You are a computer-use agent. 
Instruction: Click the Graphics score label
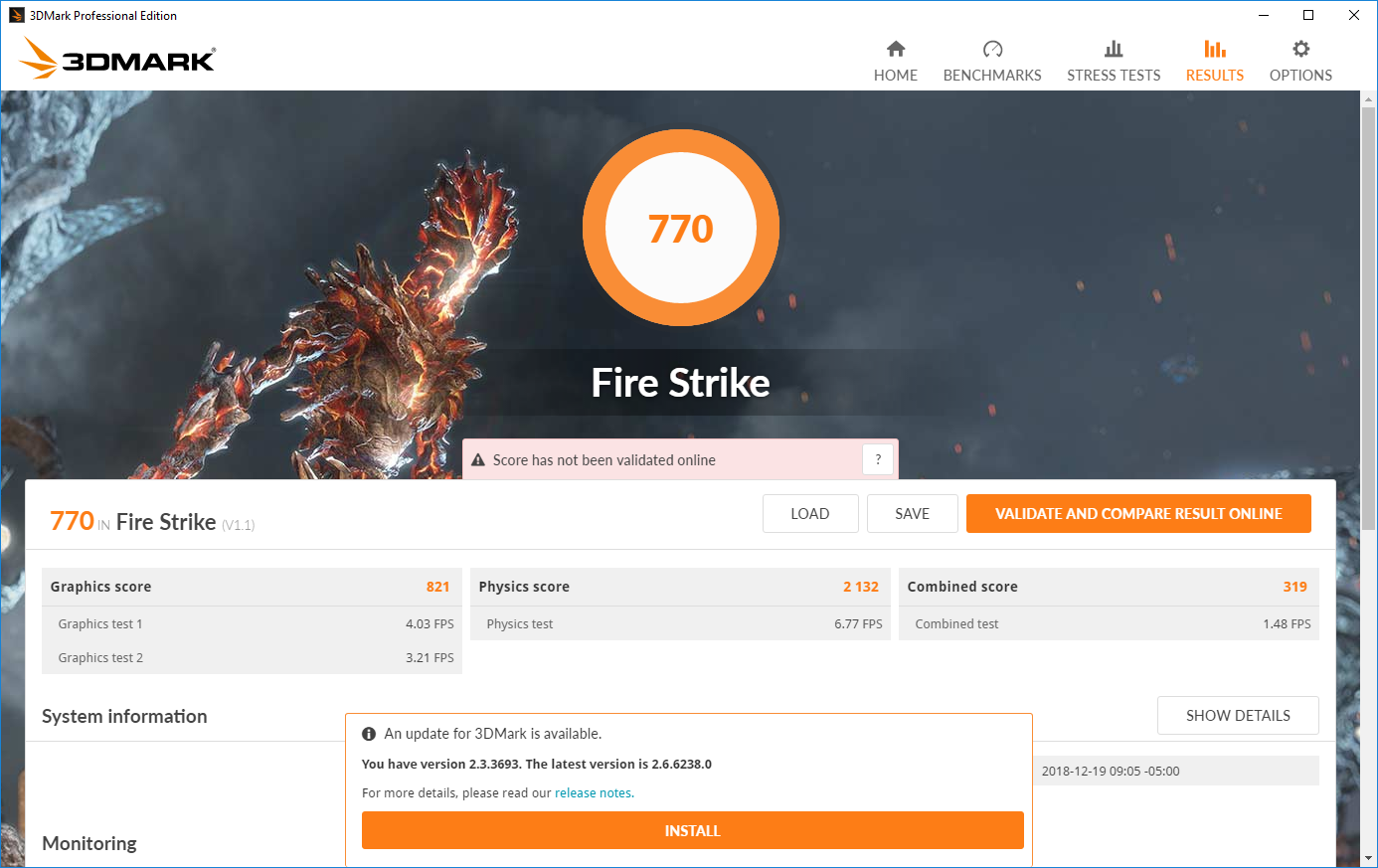coord(100,587)
